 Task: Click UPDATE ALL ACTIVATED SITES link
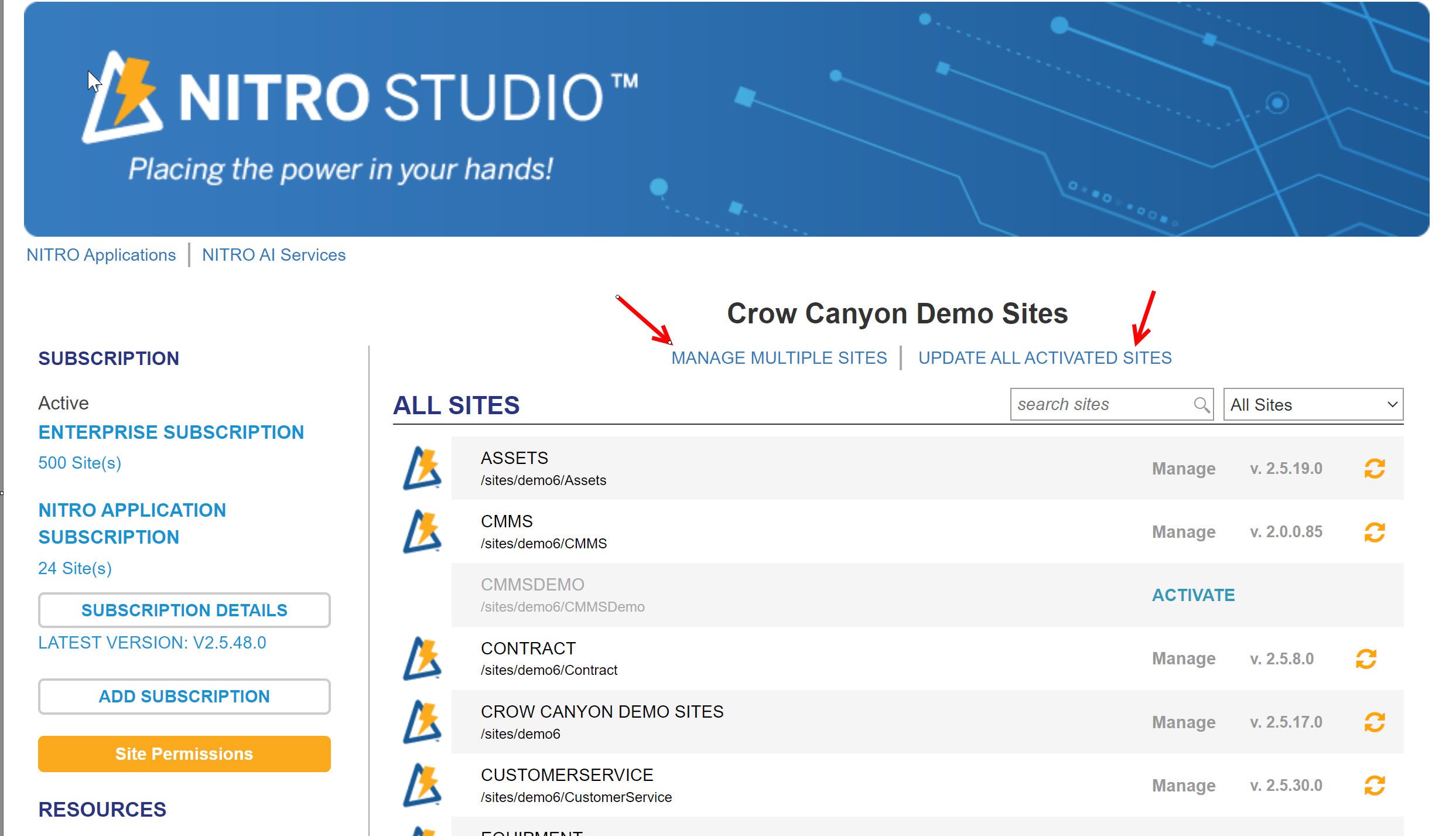[1045, 358]
